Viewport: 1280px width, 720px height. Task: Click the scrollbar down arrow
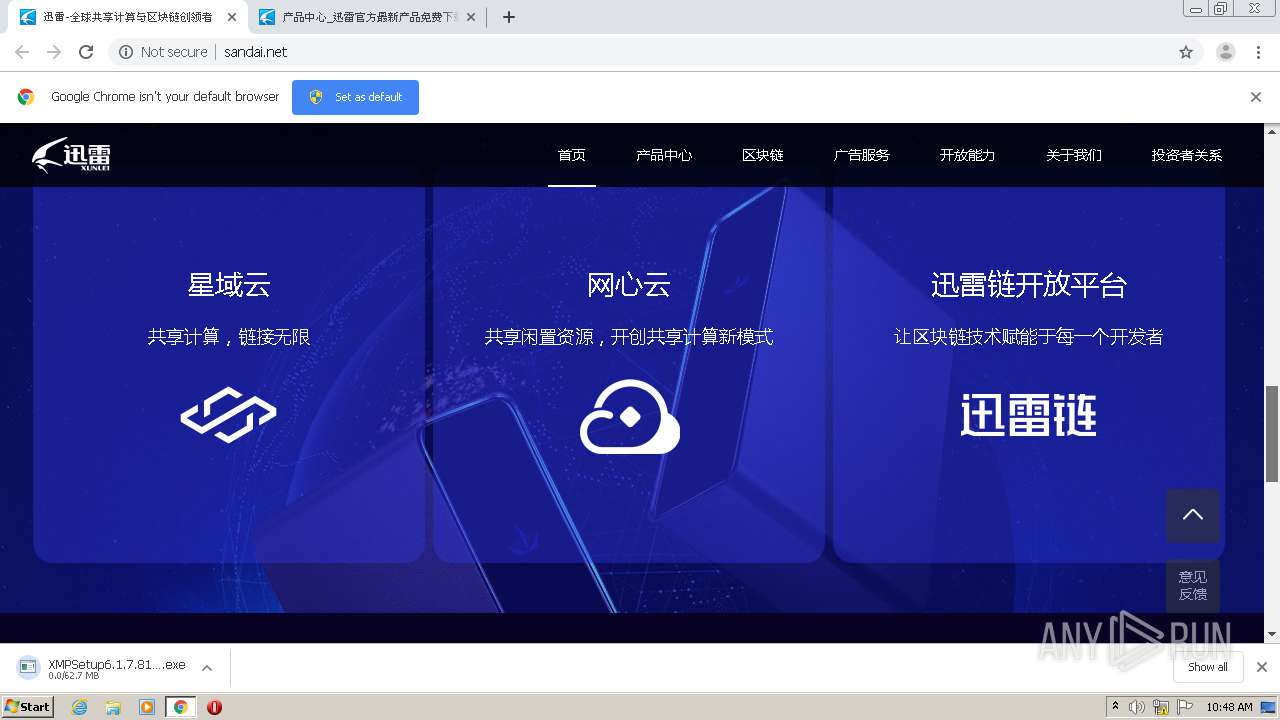coord(1272,634)
